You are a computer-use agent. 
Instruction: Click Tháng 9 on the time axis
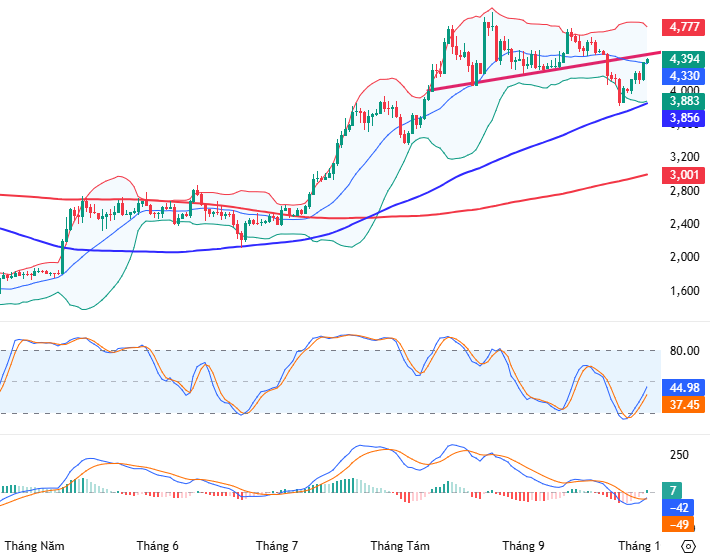(523, 546)
